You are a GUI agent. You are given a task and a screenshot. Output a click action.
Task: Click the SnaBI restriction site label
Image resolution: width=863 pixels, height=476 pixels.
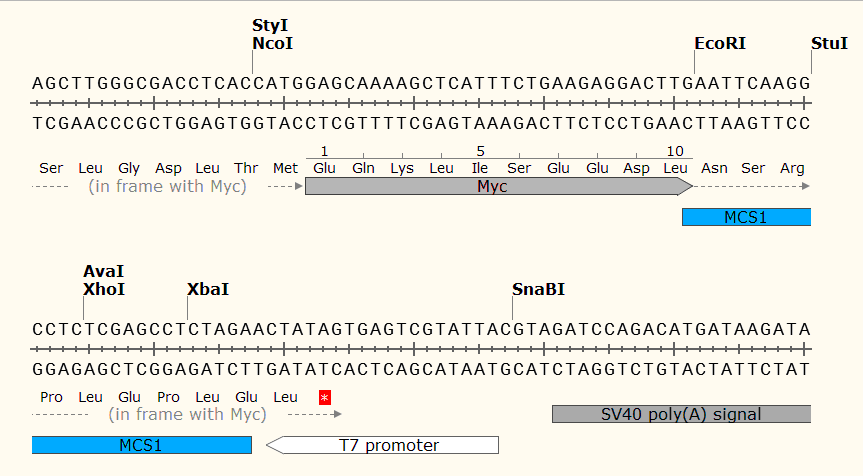pyautogui.click(x=538, y=290)
